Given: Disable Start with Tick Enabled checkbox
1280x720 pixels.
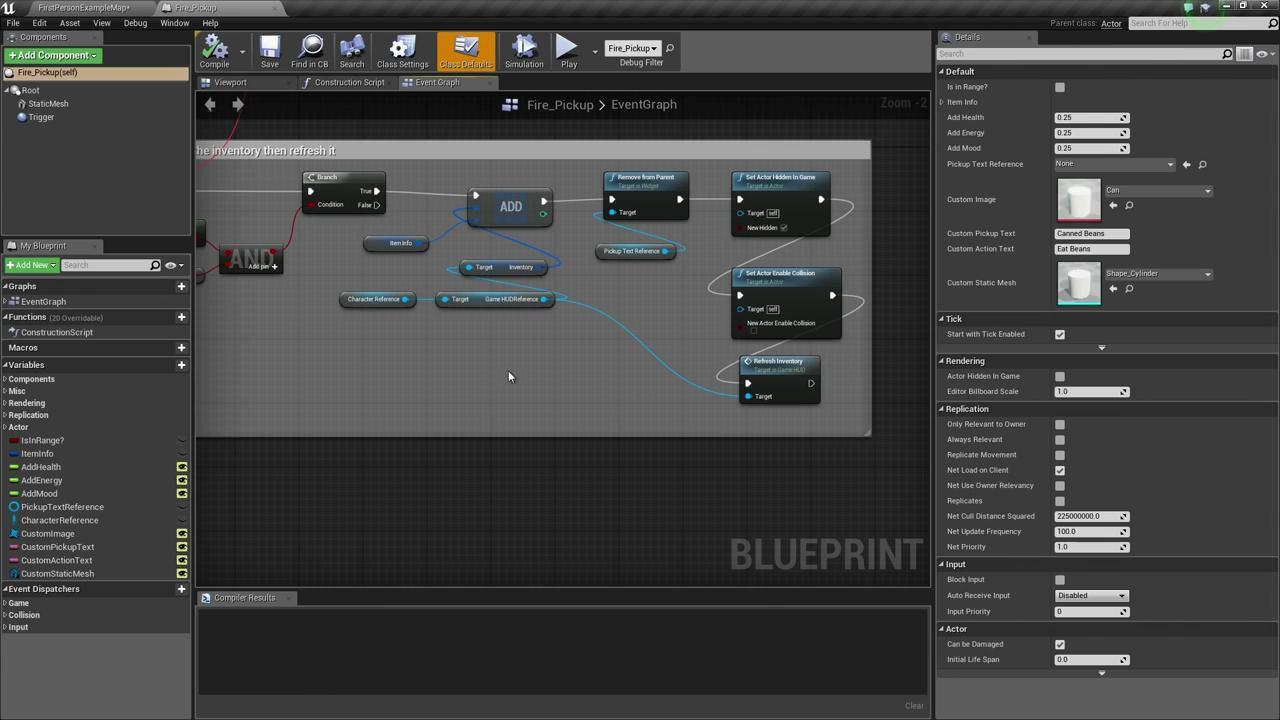Looking at the screenshot, I should pos(1060,334).
